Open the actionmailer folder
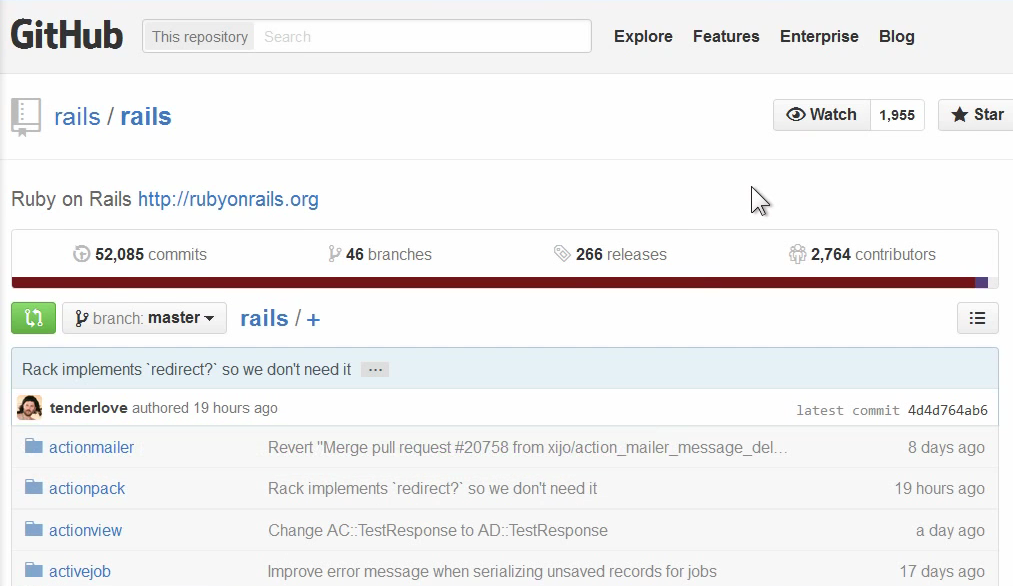1013x586 pixels. click(92, 447)
